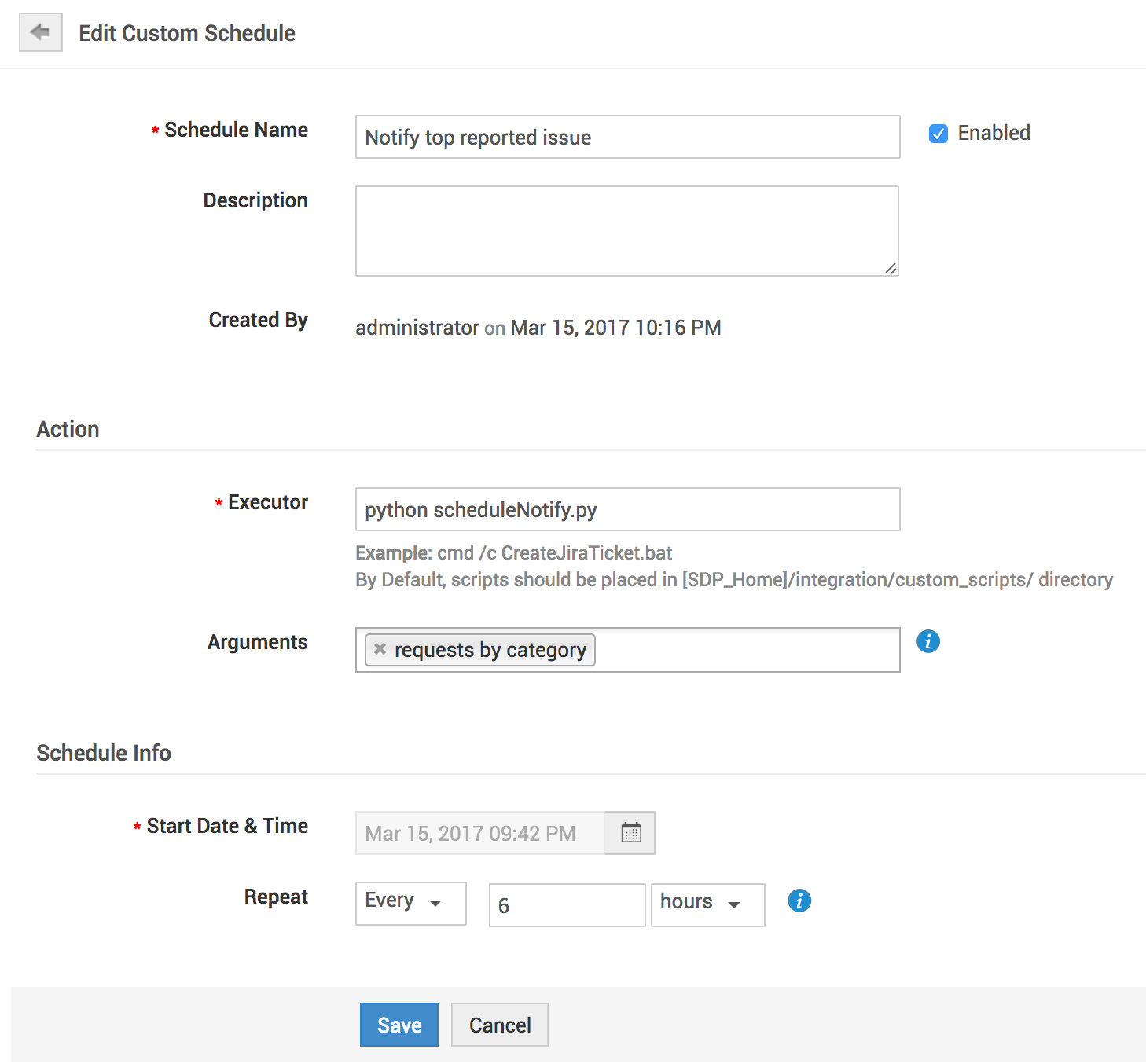Click the back arrow button
The height and width of the screenshot is (1064, 1146).
40,32
